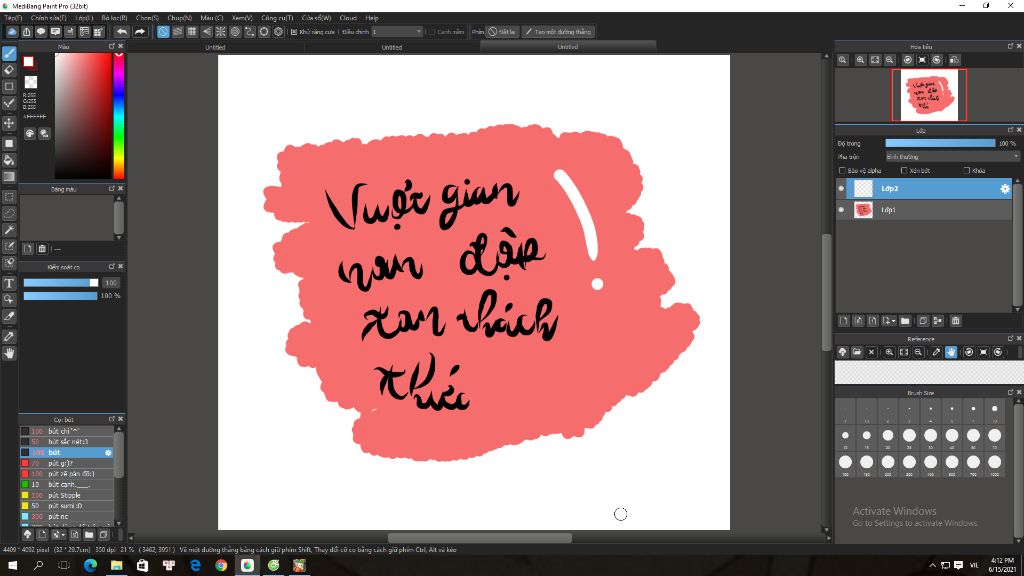The width and height of the screenshot is (1024, 576).
Task: Open Bộ lọc(R) menu
Action: [x=114, y=18]
